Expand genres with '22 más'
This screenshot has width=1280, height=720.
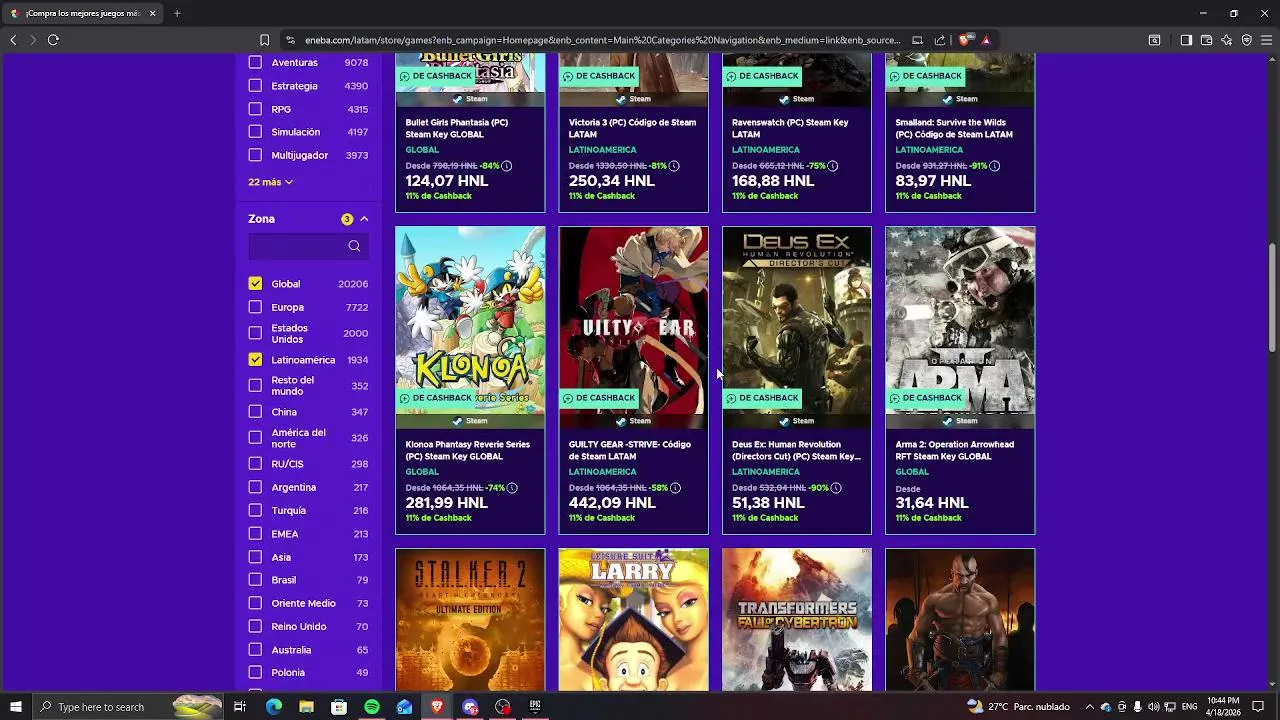[x=270, y=182]
